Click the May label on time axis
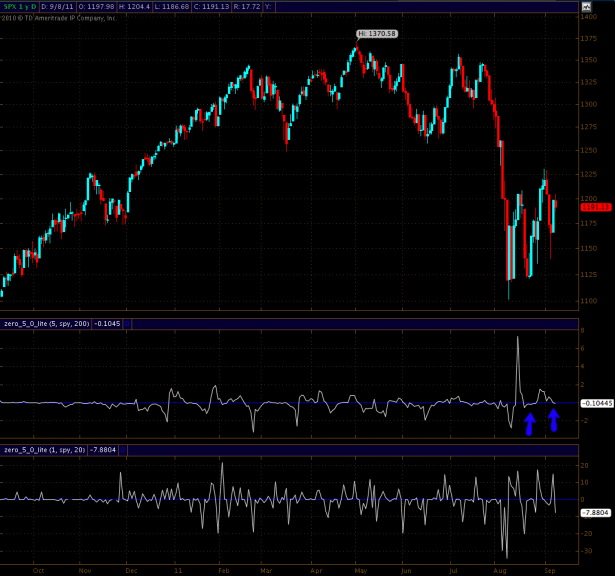Screen dimensions: 615x576 (x=361, y=571)
